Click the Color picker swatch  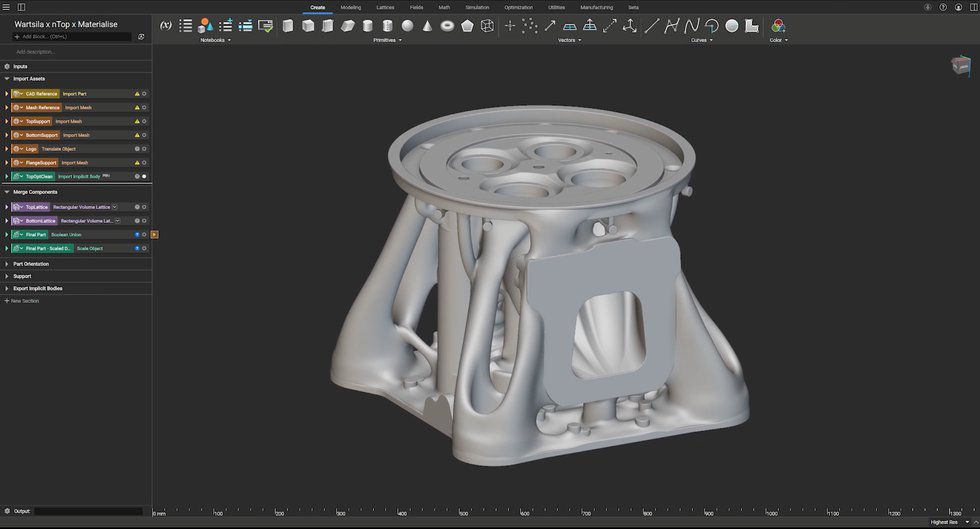coord(778,26)
